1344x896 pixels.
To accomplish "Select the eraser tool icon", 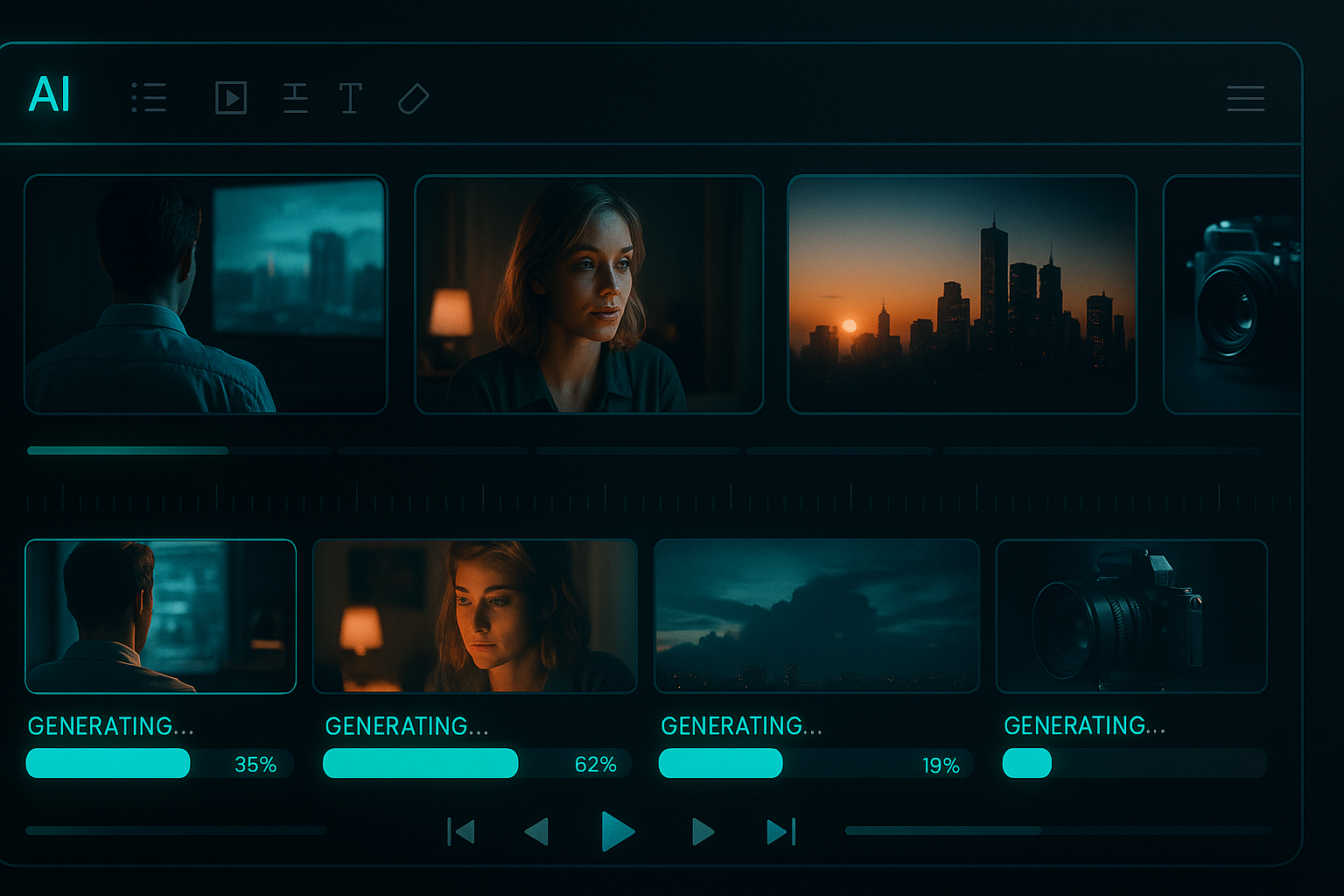I will (x=413, y=99).
